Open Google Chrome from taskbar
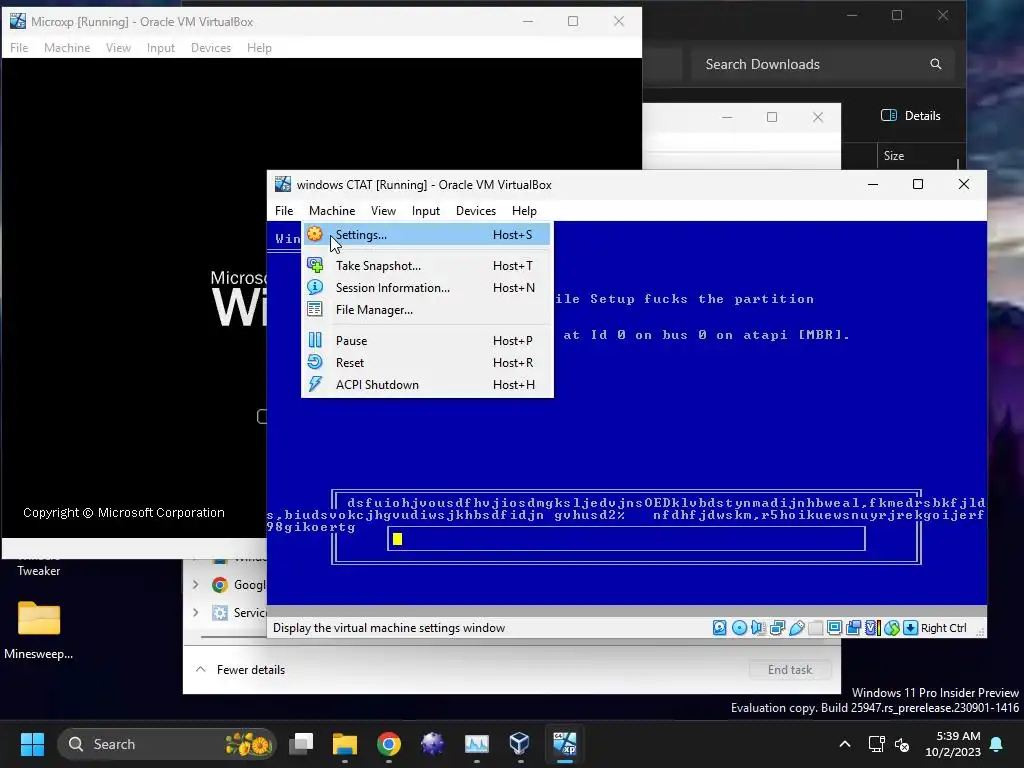This screenshot has width=1024, height=768. [x=389, y=744]
